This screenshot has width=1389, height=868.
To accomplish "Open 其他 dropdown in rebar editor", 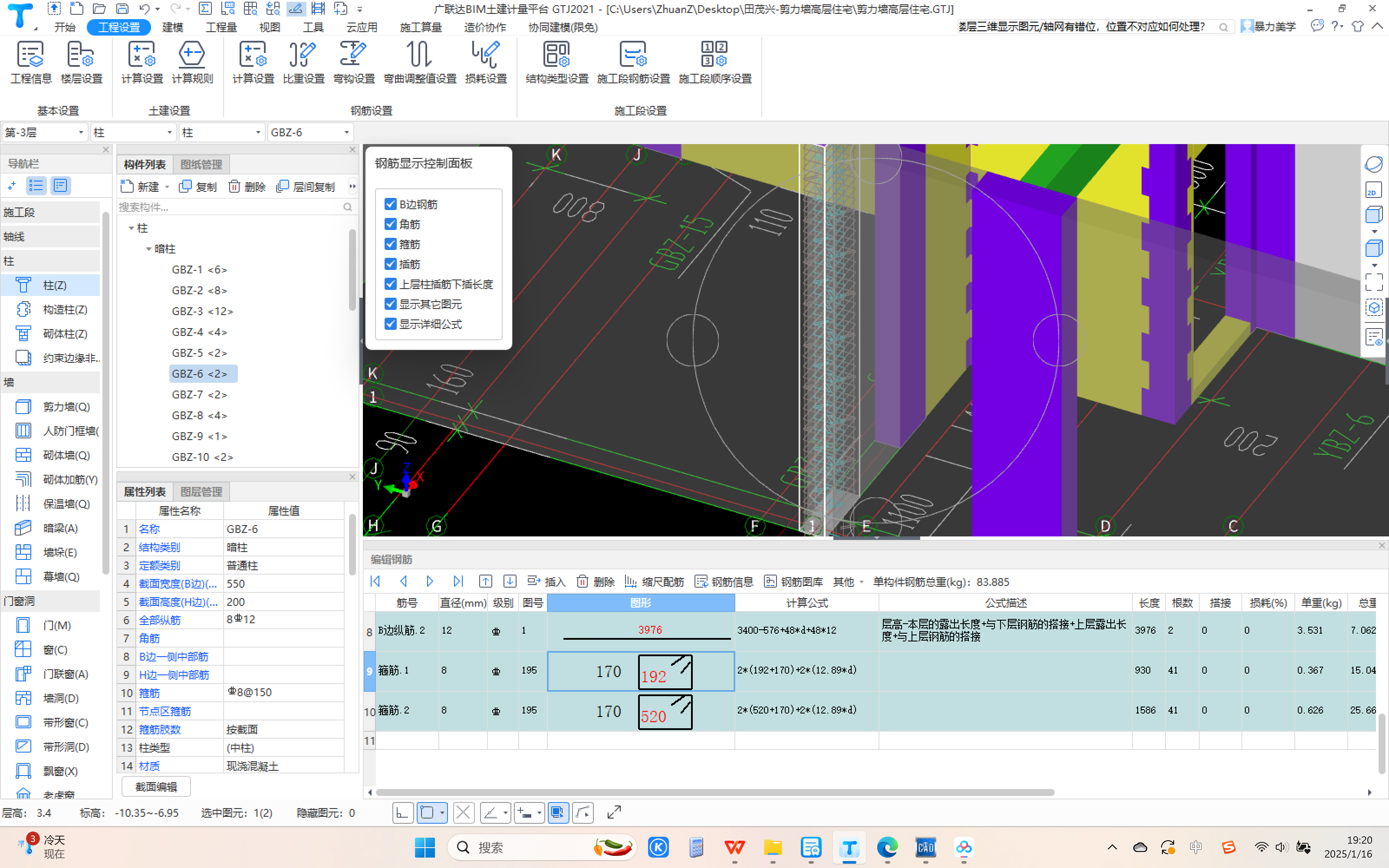I will pos(848,582).
